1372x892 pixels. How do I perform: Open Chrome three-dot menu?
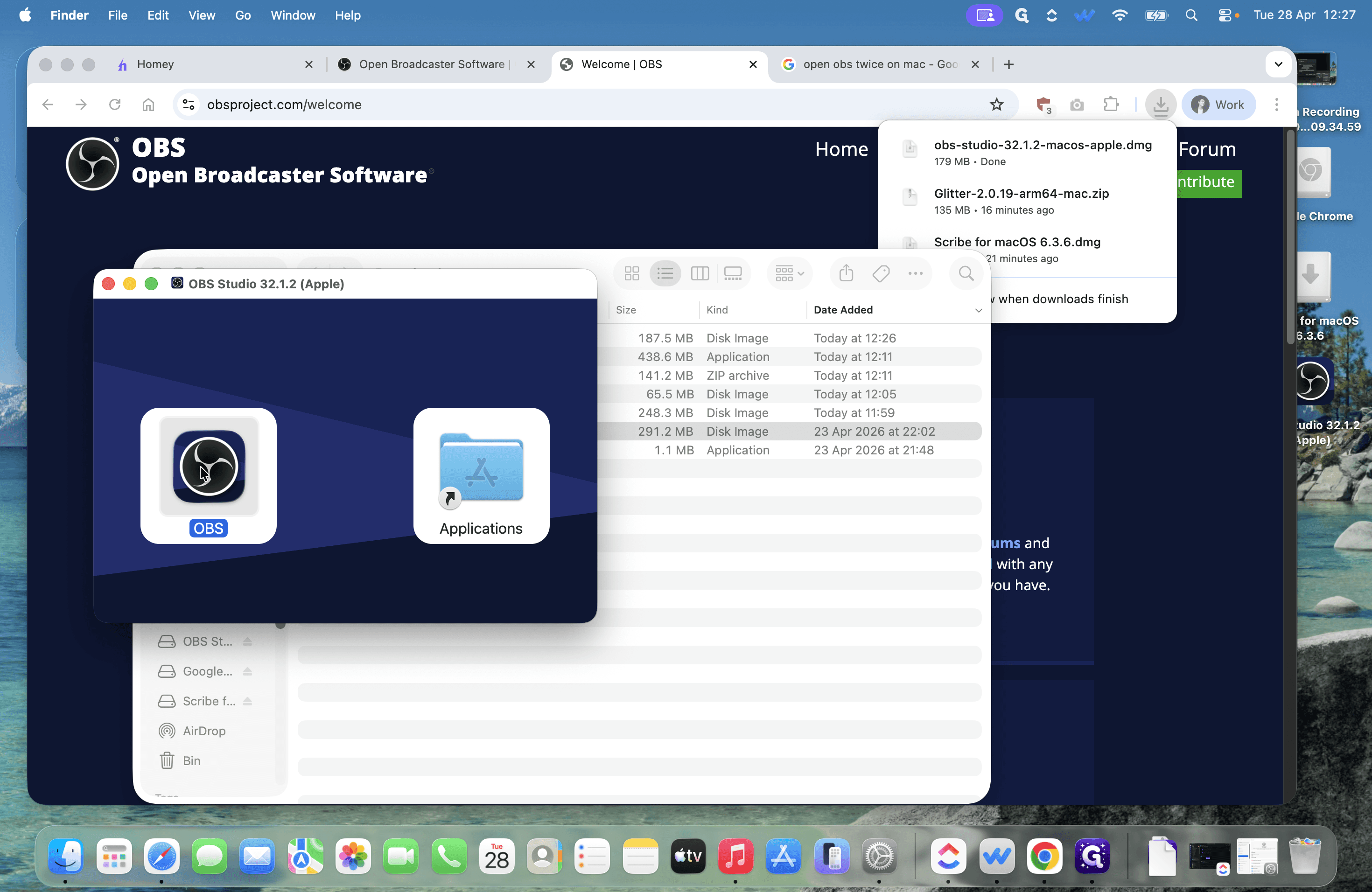[1276, 105]
